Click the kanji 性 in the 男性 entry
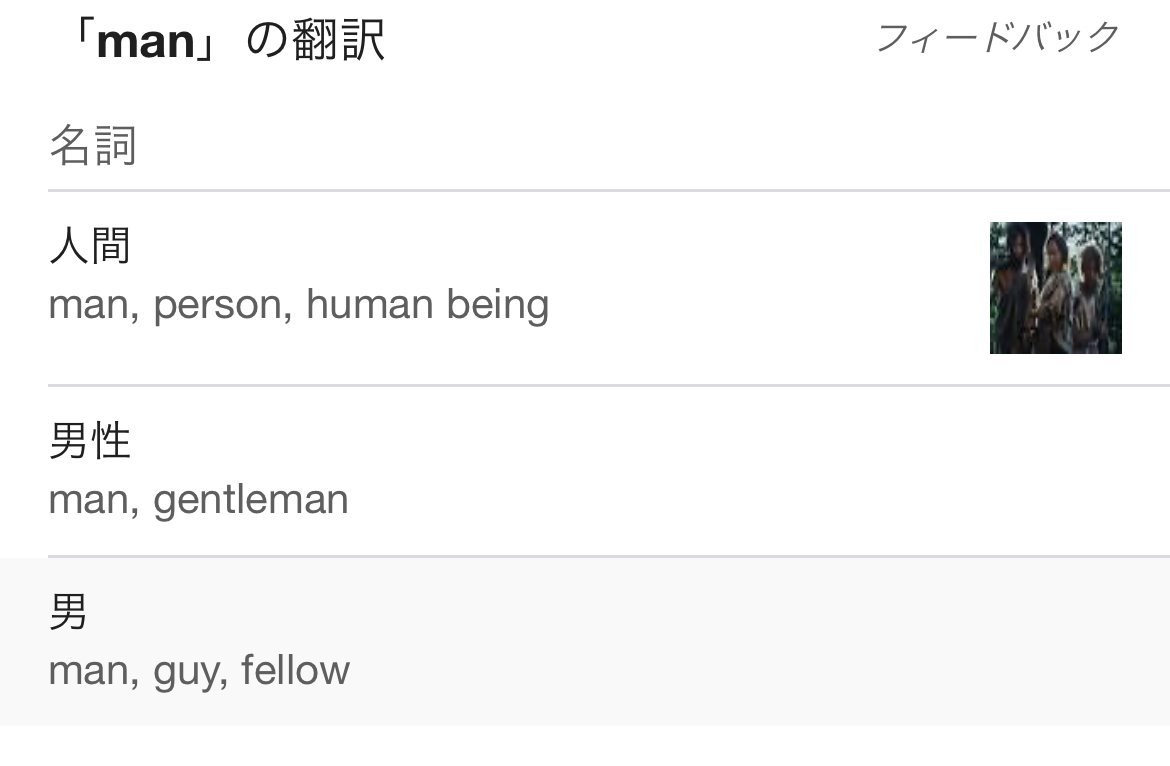1170x766 pixels. [x=111, y=440]
